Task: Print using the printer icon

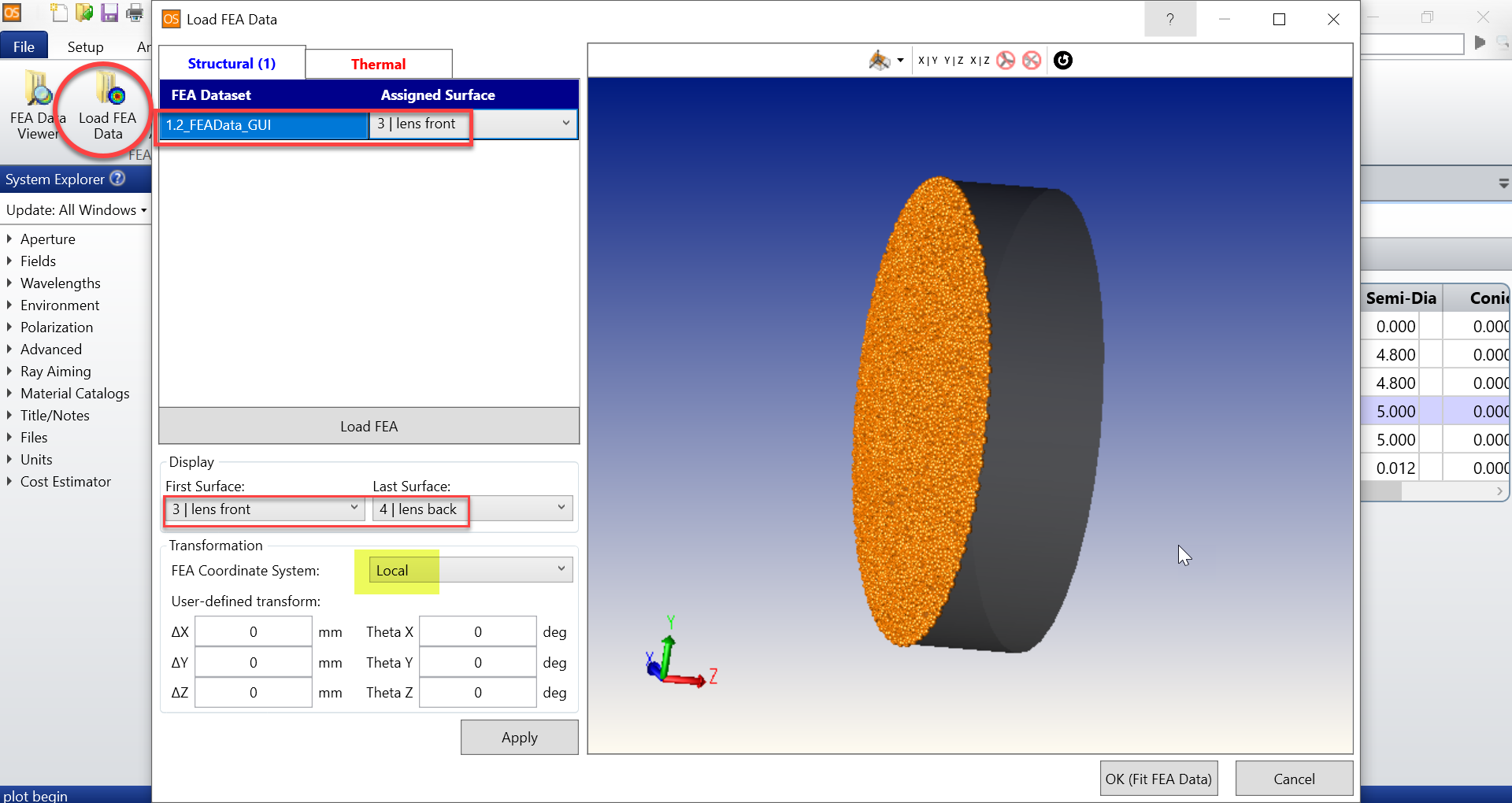Action: pos(135,13)
